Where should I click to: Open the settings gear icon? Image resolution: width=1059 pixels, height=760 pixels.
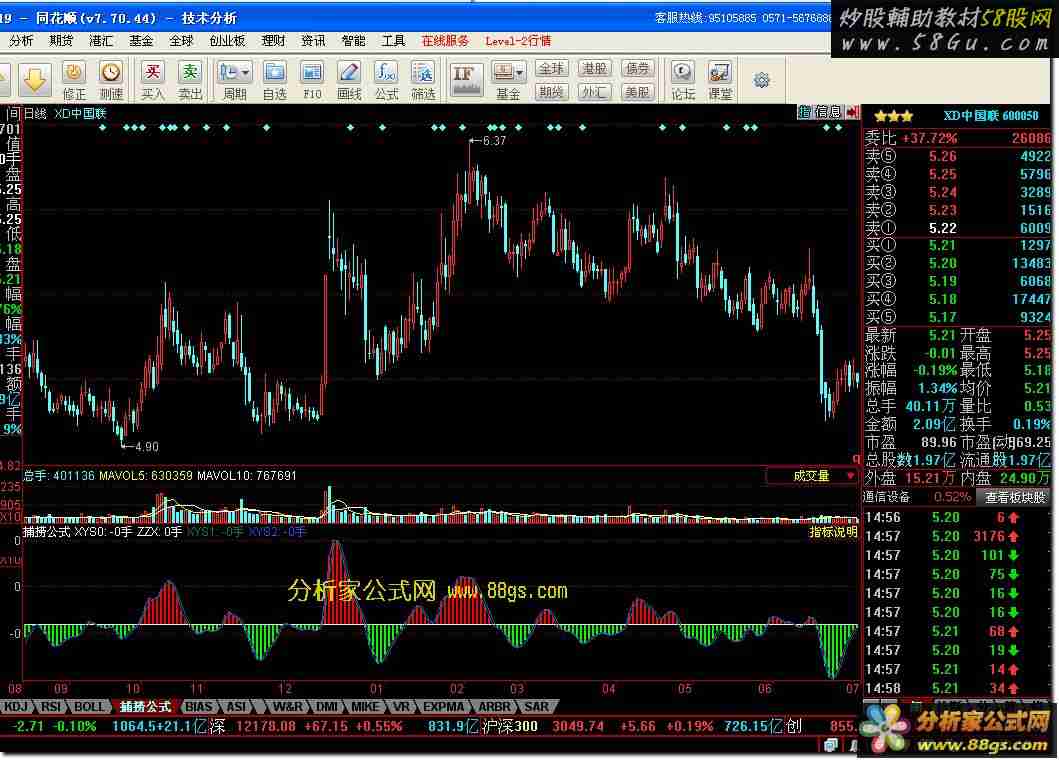pos(762,80)
